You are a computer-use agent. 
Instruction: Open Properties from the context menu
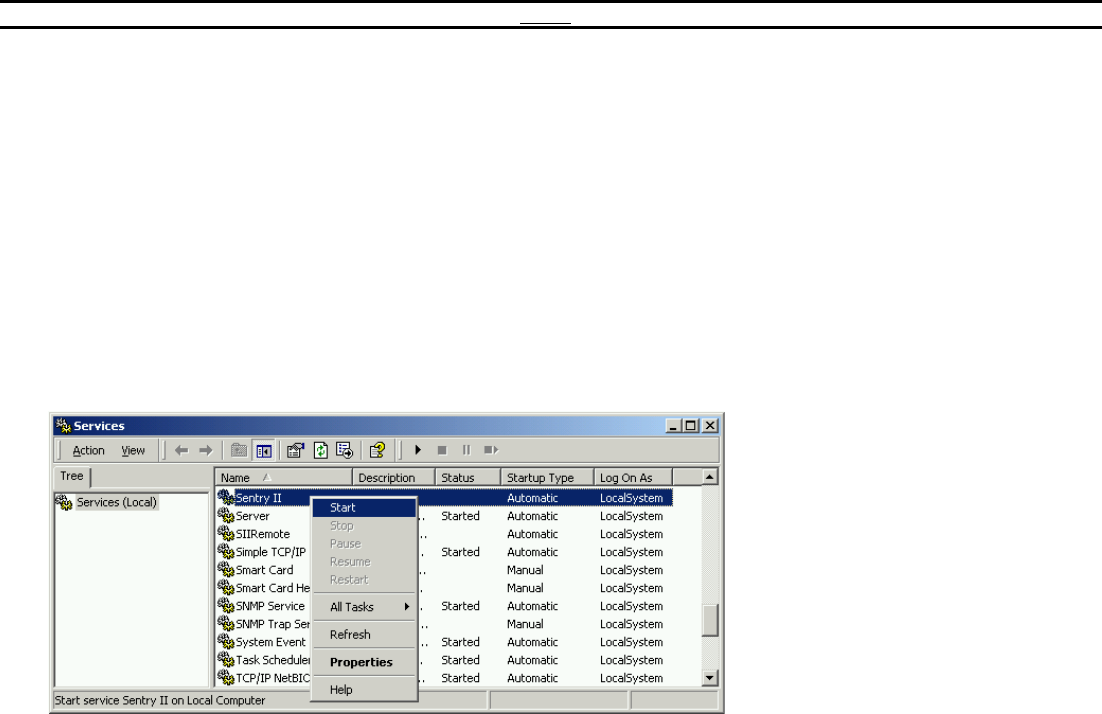(x=361, y=662)
